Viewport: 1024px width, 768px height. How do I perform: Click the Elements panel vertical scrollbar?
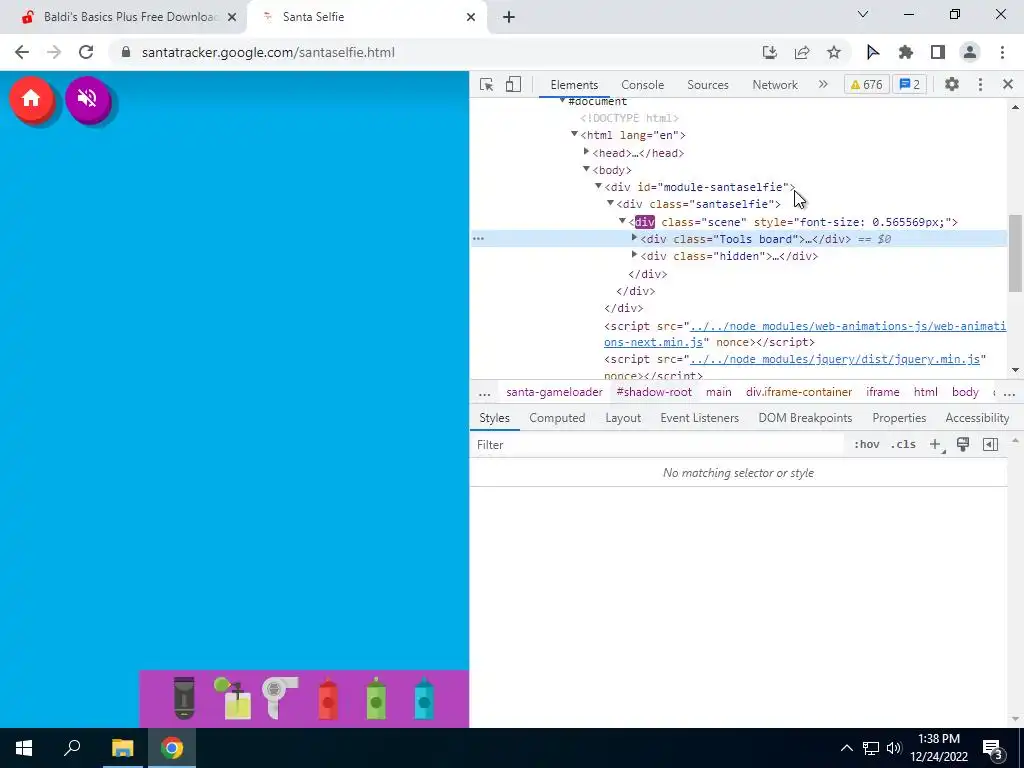tap(1015, 253)
